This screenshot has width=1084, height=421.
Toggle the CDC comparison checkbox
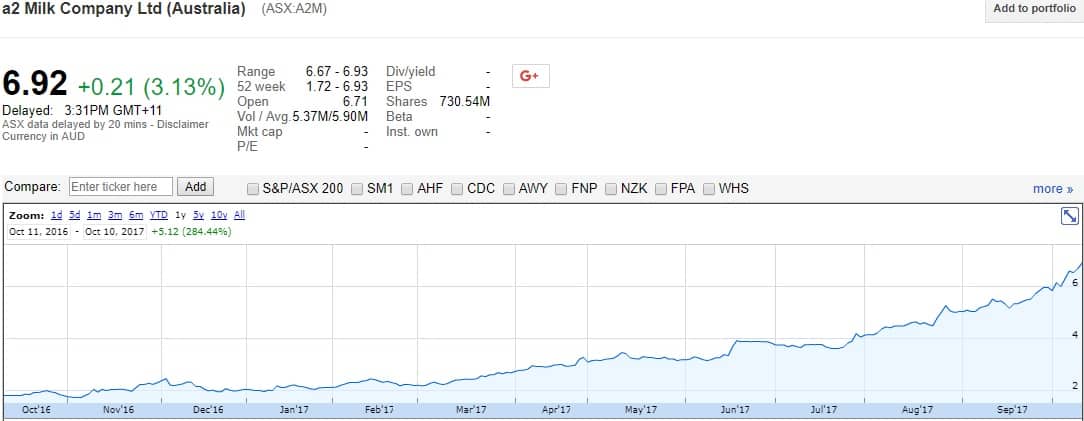pos(458,188)
